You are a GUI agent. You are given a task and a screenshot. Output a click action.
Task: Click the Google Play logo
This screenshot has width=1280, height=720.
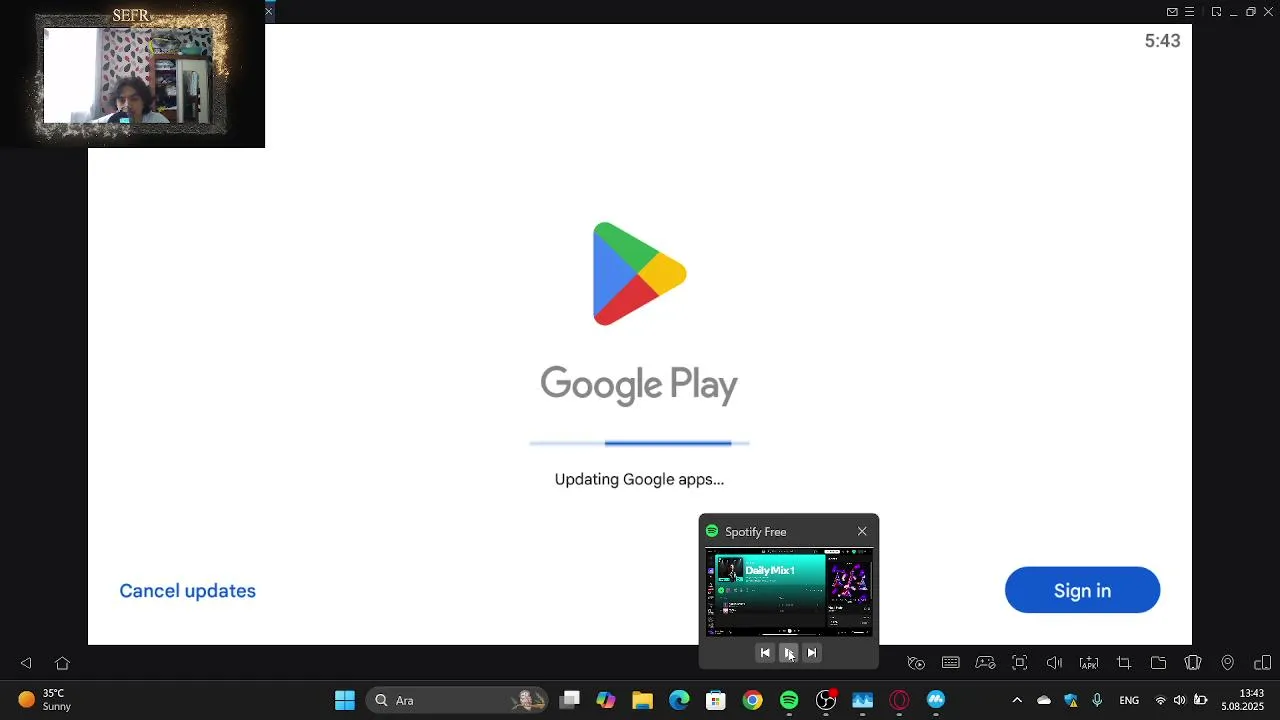639,274
